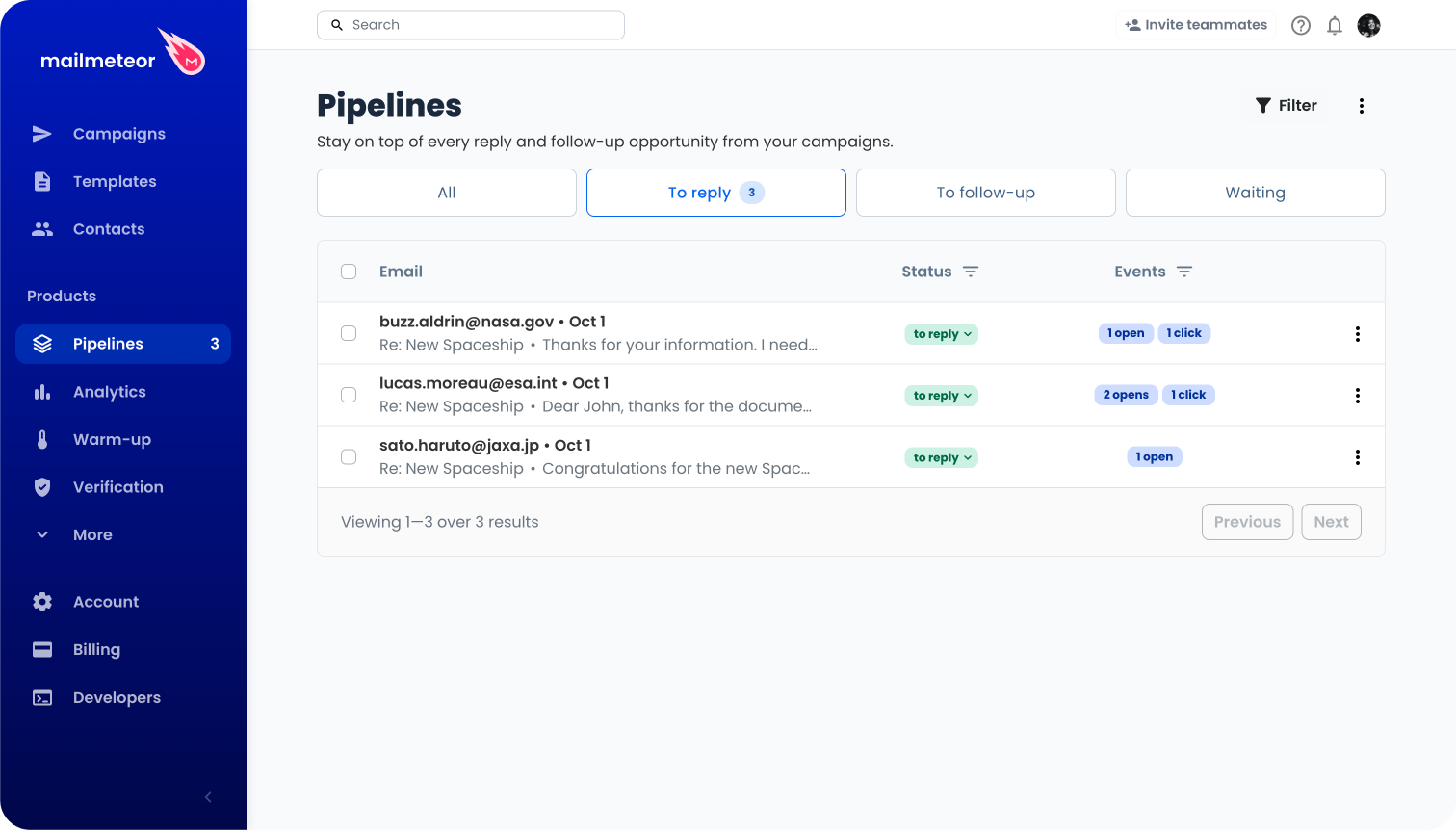Open the user profile avatar
Image resolution: width=1456 pixels, height=830 pixels.
click(x=1368, y=26)
